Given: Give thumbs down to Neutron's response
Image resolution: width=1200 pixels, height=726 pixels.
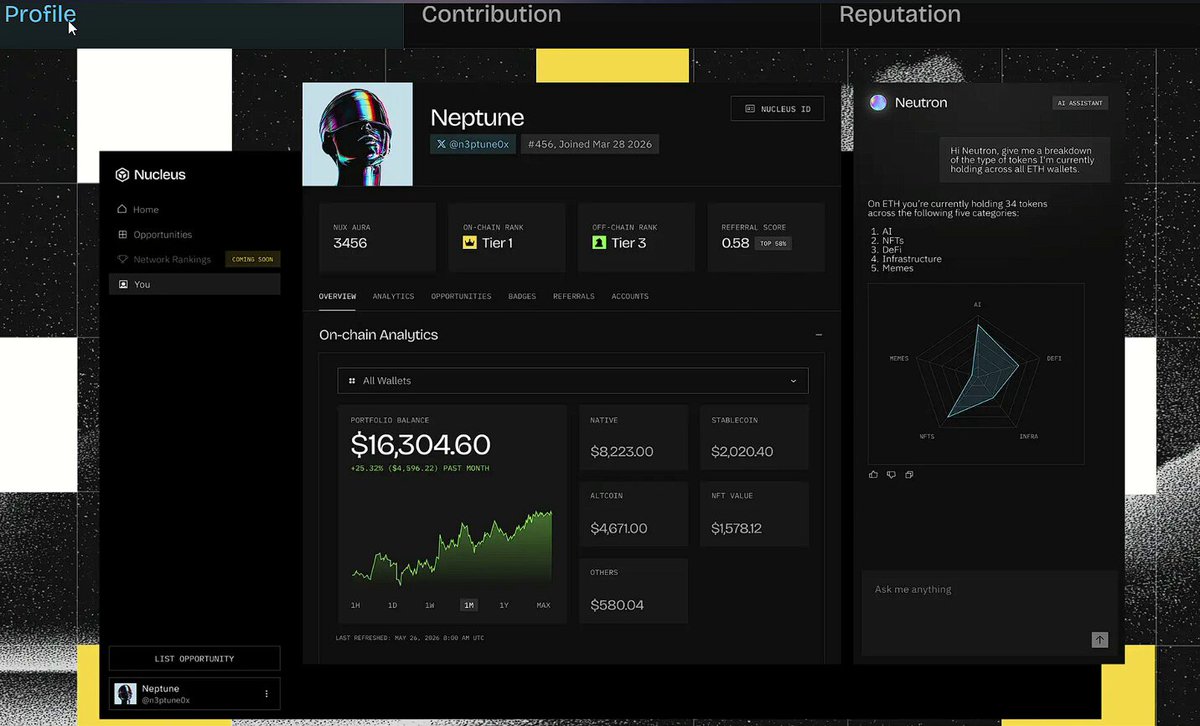Looking at the screenshot, I should pyautogui.click(x=891, y=475).
